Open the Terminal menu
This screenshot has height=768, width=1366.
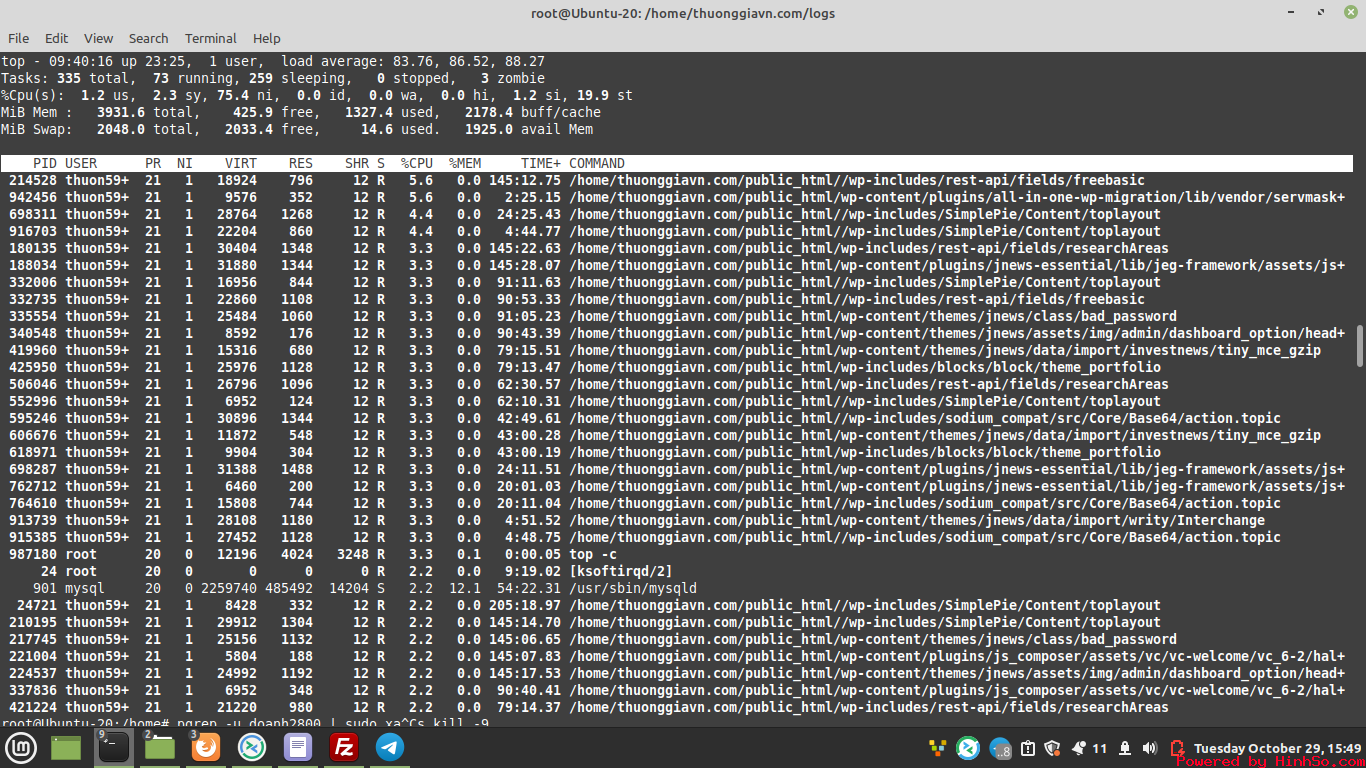coord(211,38)
